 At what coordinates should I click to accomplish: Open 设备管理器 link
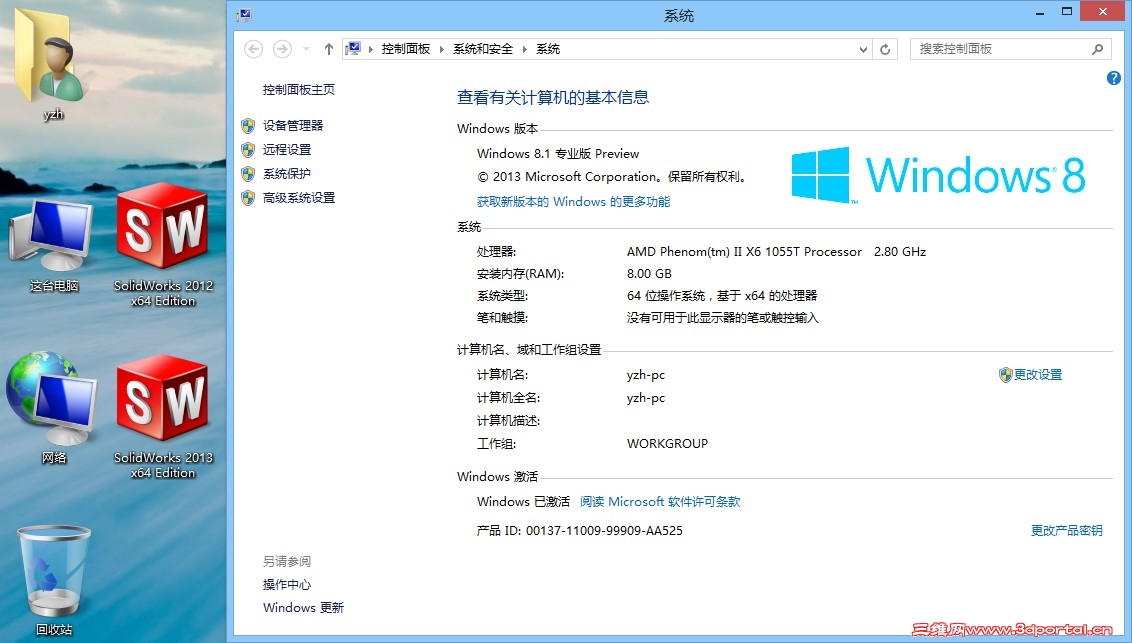point(293,126)
